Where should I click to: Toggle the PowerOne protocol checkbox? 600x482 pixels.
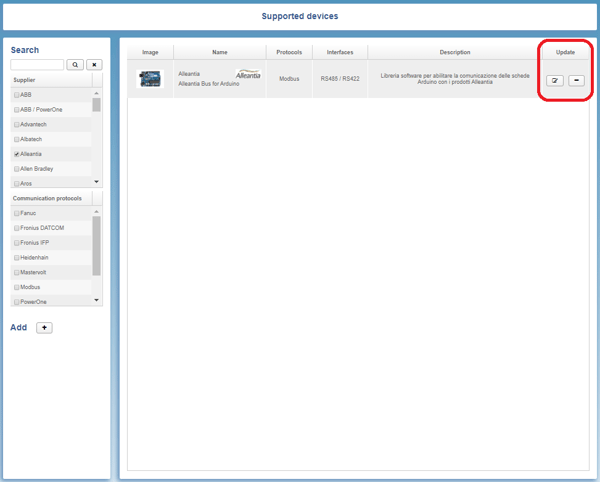coord(16,302)
